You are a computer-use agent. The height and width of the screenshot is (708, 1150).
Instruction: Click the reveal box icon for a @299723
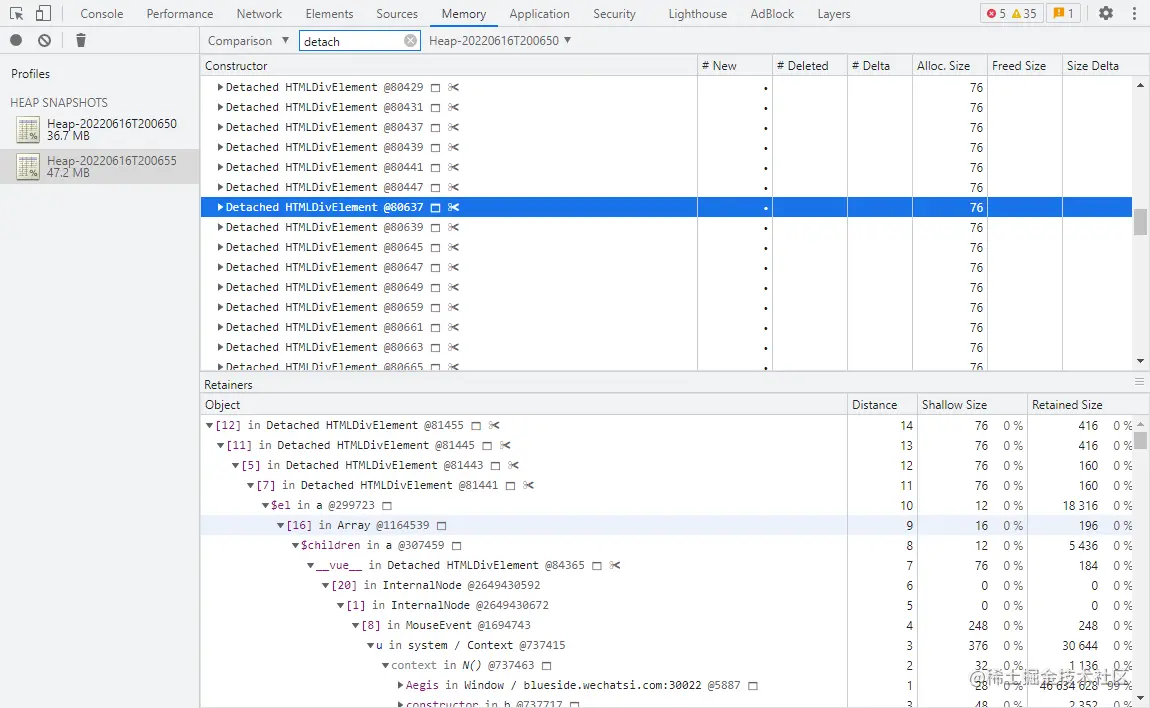(387, 506)
